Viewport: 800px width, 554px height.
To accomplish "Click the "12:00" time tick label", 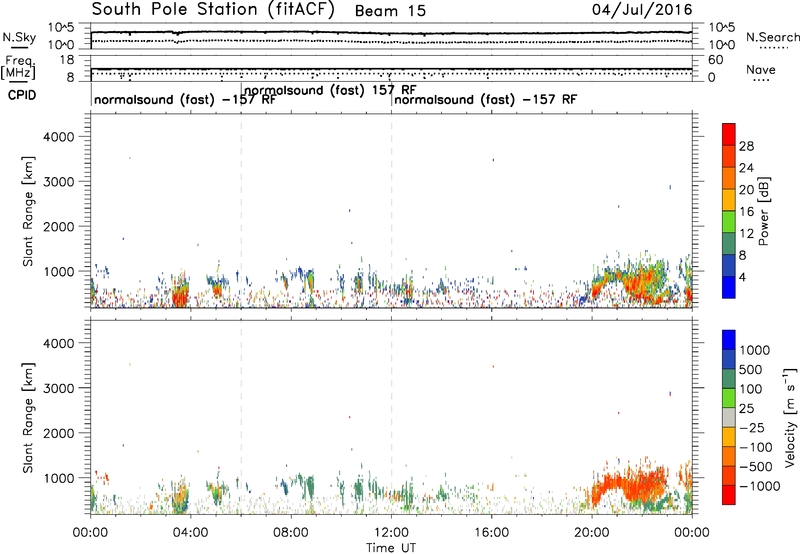I will 391,533.
